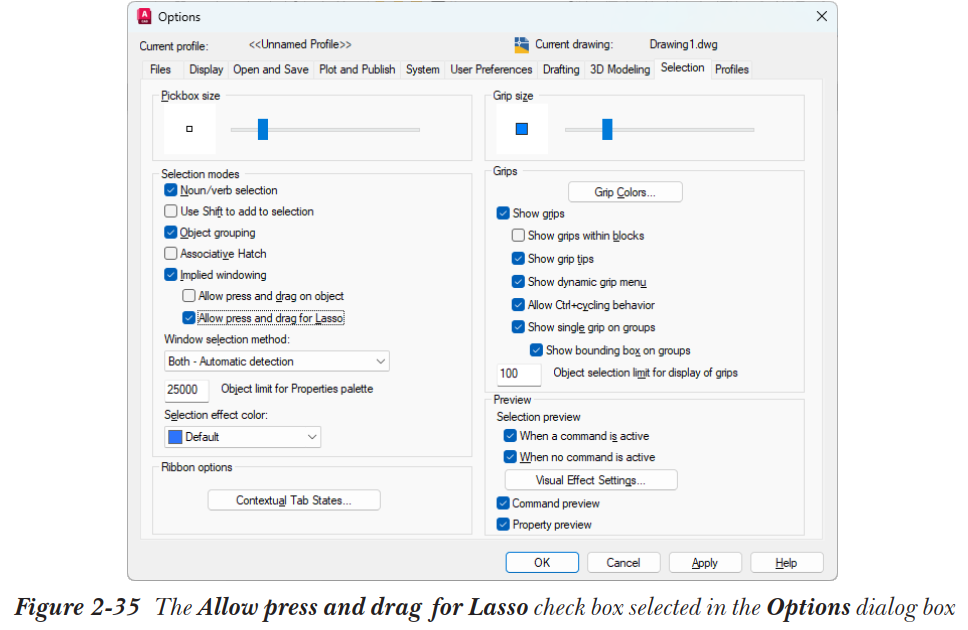Image resolution: width=968 pixels, height=630 pixels.
Task: Toggle Allow Ctrl+cycling behavior checkbox
Action: click(x=519, y=304)
